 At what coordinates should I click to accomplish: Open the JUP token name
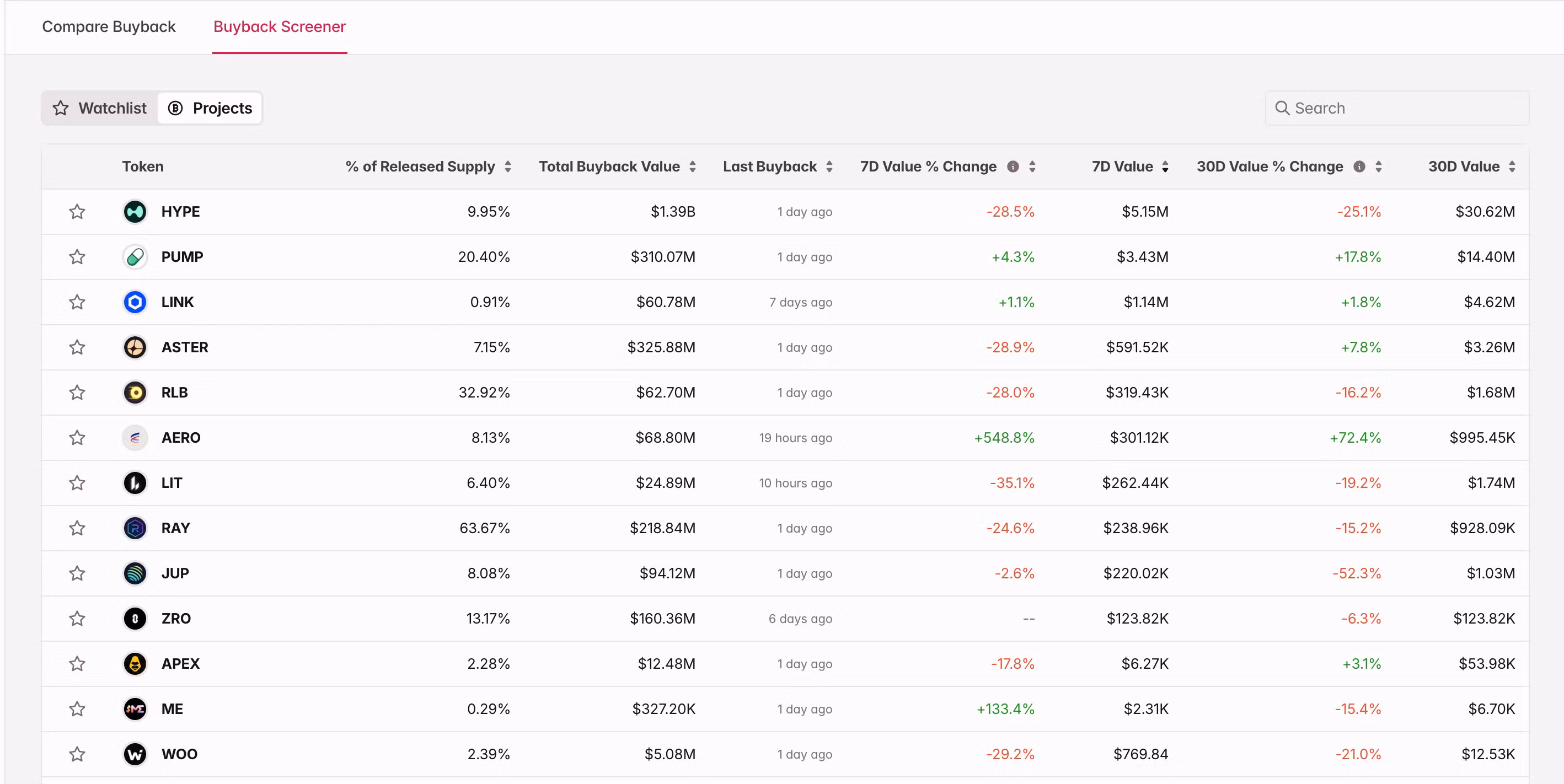click(175, 573)
